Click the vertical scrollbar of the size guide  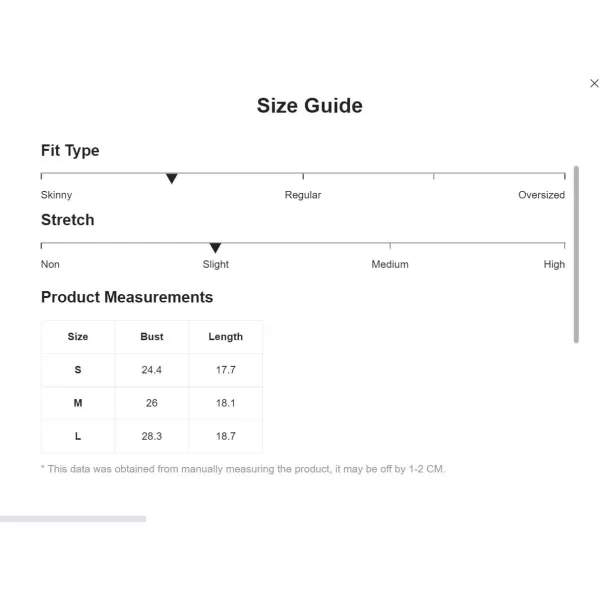(x=576, y=254)
